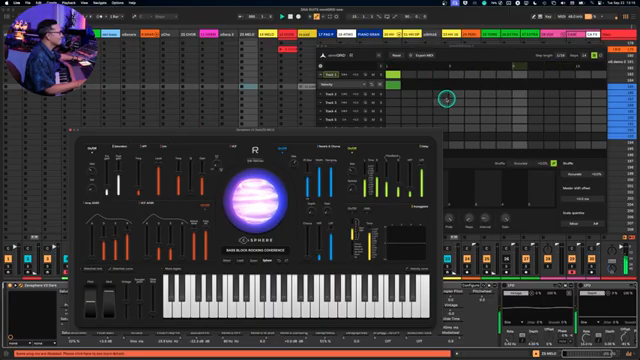Click the Pitch wheel in Zensphere
This screenshot has width=640, height=360.
coord(90,302)
